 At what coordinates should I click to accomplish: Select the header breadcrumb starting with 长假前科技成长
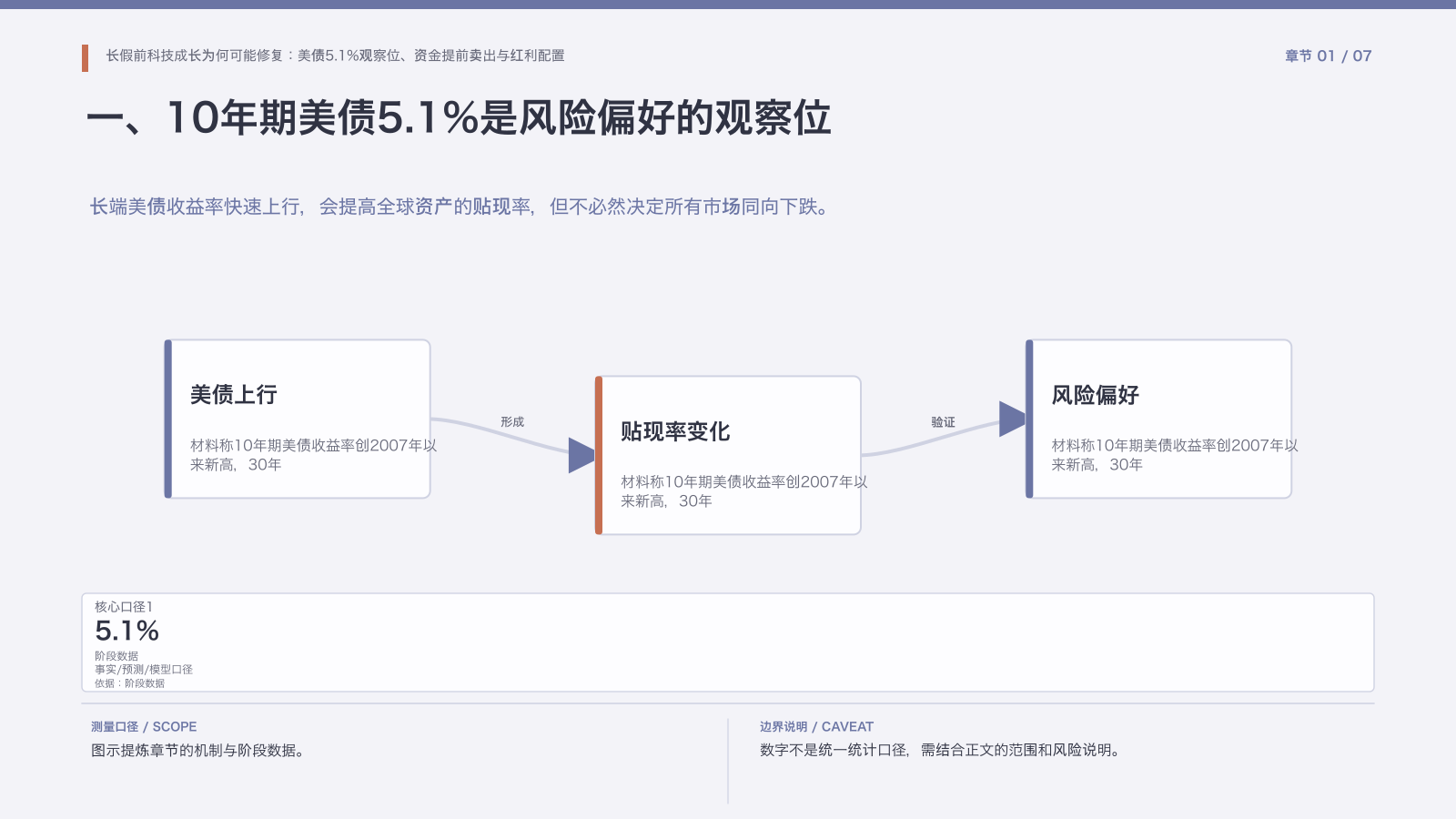(335, 56)
